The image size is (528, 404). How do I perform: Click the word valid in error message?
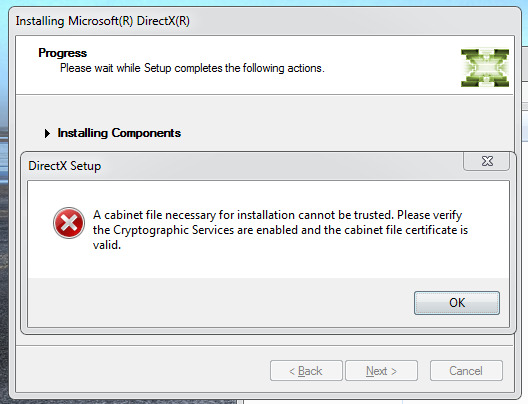[107, 245]
